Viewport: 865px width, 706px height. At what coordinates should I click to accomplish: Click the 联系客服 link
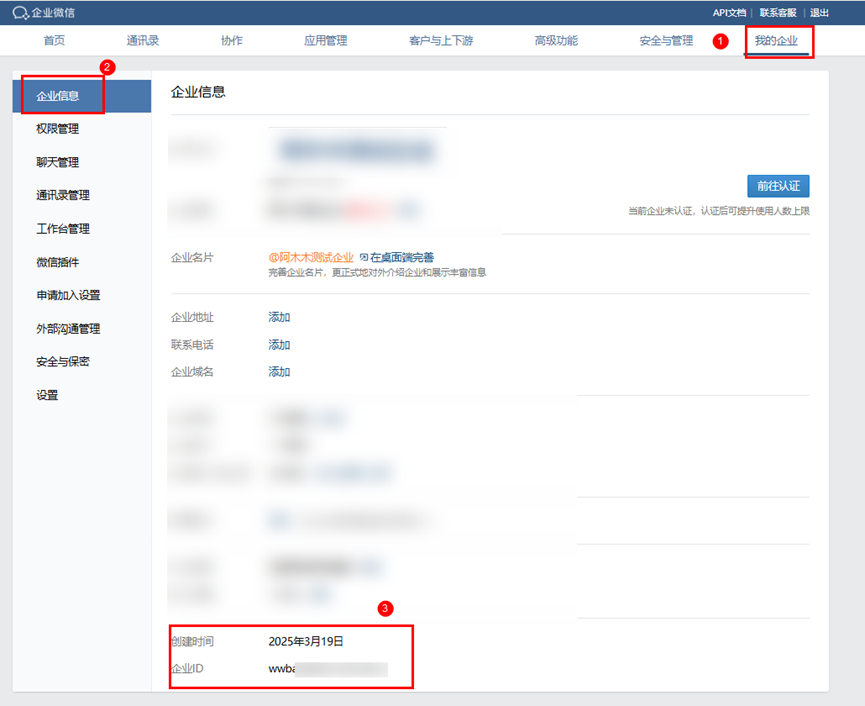(778, 13)
